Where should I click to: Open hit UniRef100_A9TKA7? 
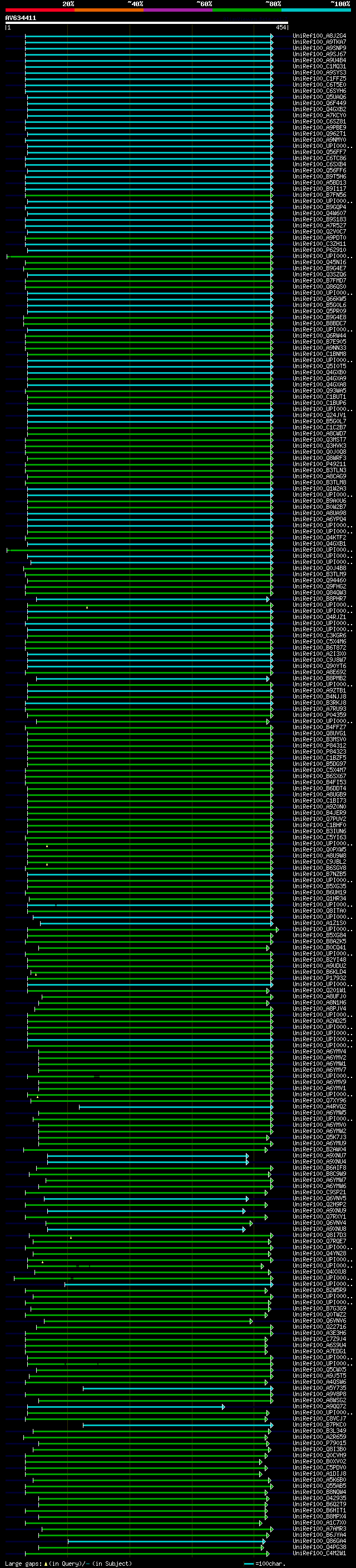[319, 42]
